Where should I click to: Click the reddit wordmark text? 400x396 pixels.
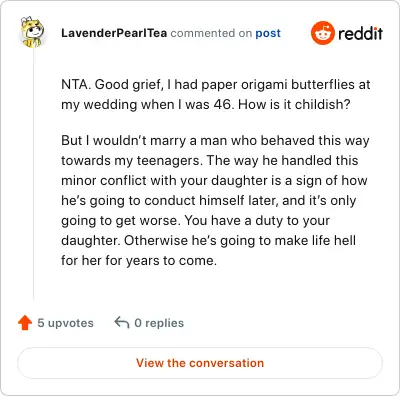[x=360, y=33]
